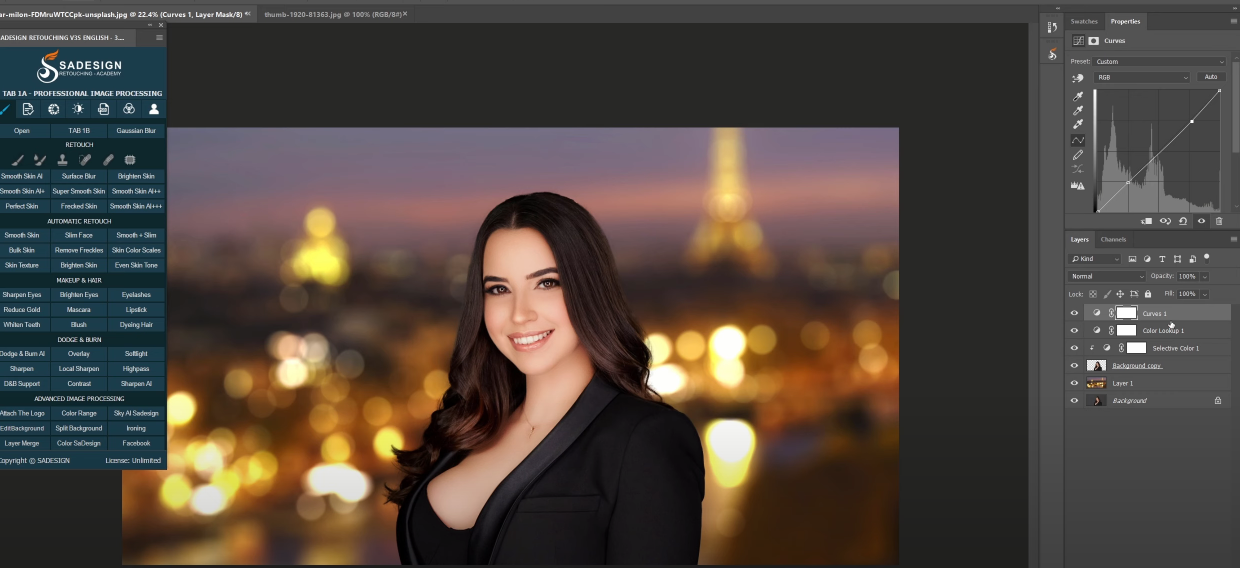Select the white point eyedropper in Curves
Image resolution: width=1240 pixels, height=568 pixels.
click(x=1078, y=124)
